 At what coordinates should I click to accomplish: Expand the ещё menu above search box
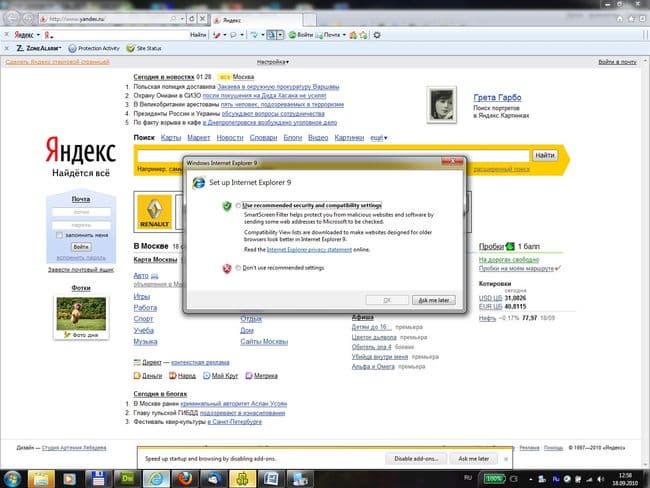tap(378, 138)
